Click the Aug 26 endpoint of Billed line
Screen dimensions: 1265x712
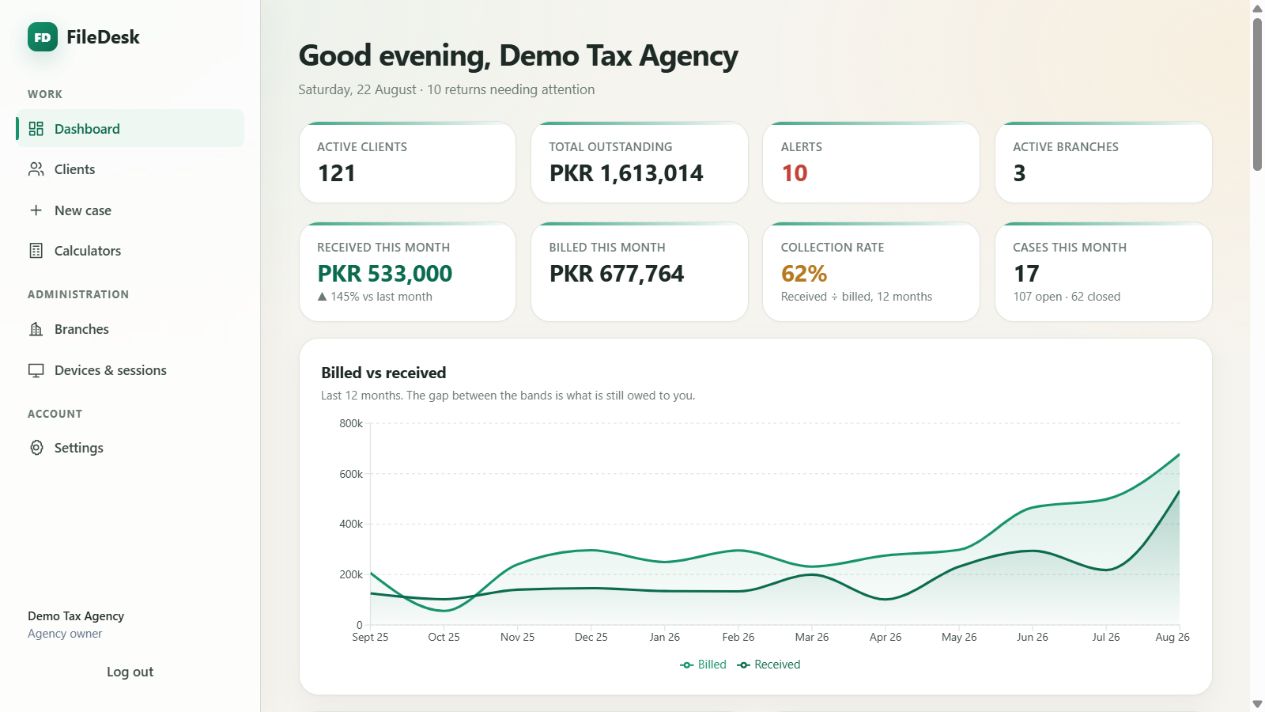coord(1180,454)
